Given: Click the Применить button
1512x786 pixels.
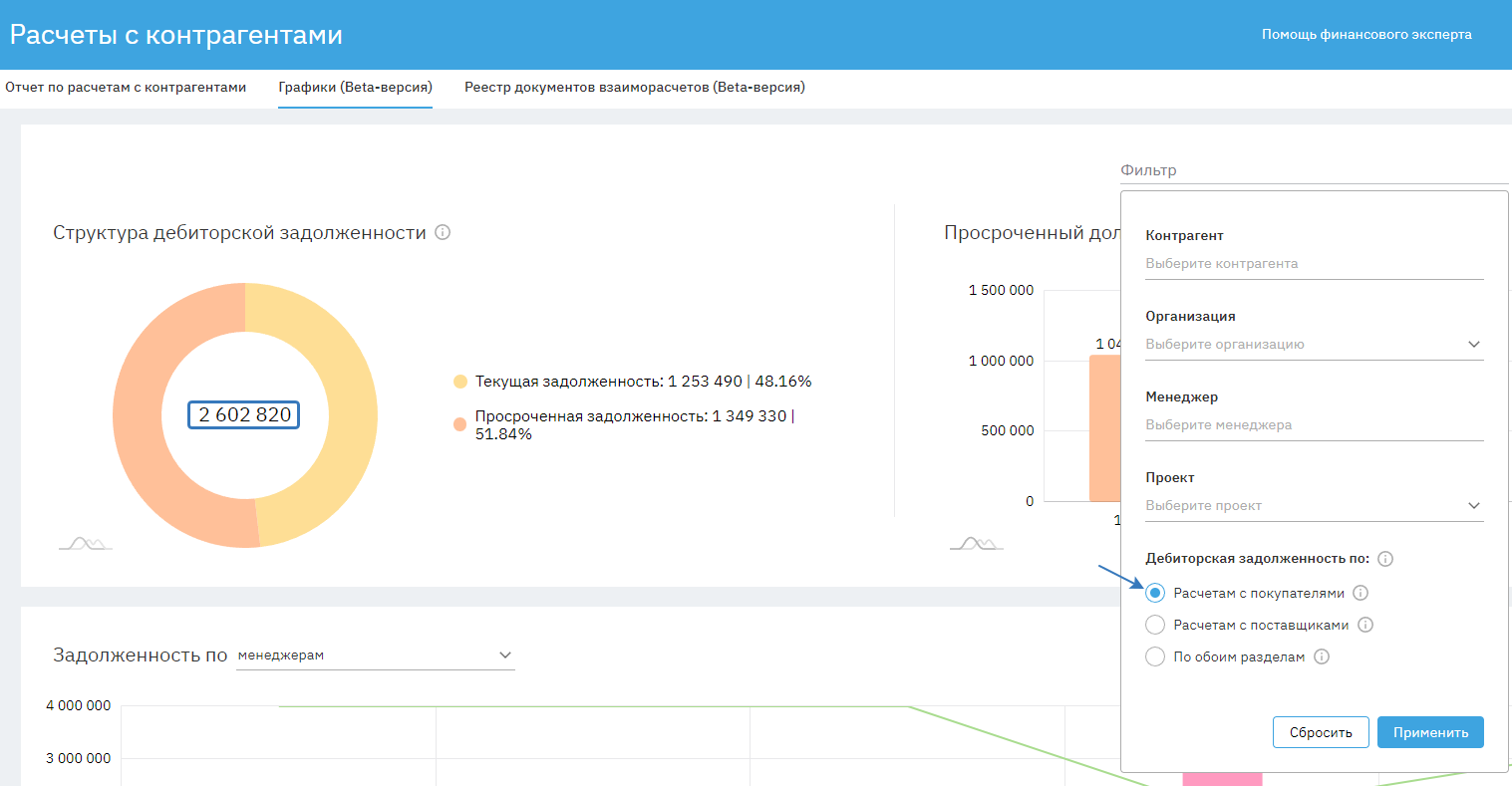Looking at the screenshot, I should point(1431,732).
